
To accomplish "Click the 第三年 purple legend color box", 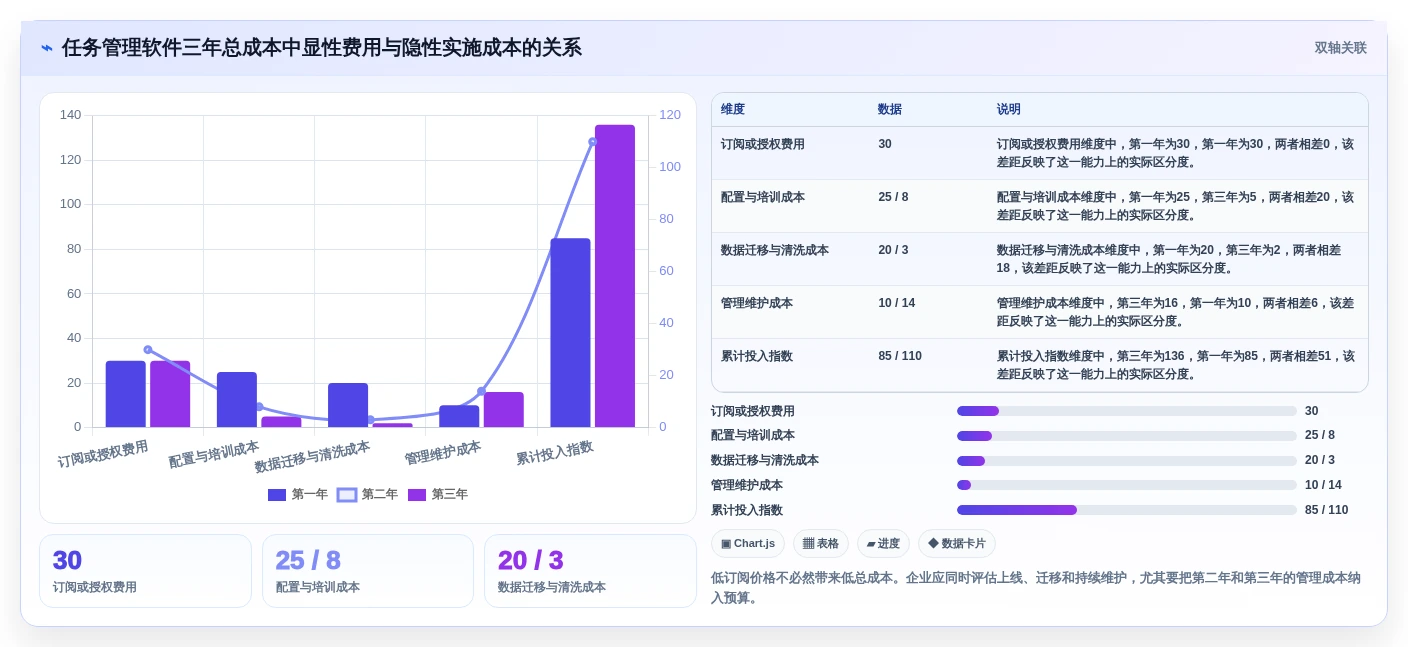I will coord(417,494).
